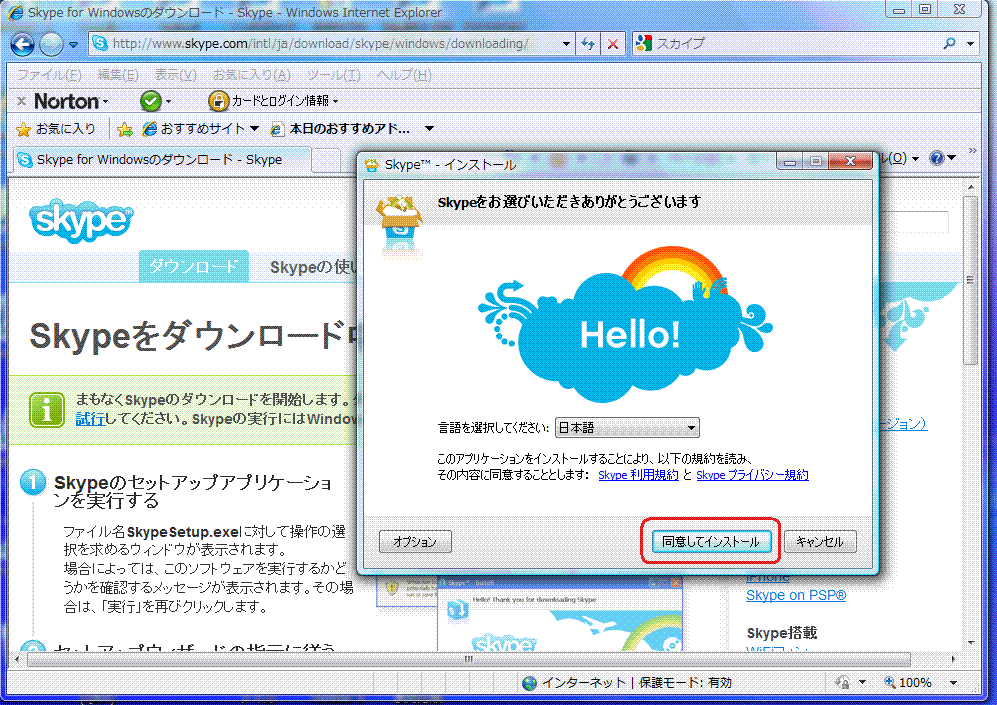
Task: Click the 試行 link on the webpage
Action: (90, 419)
